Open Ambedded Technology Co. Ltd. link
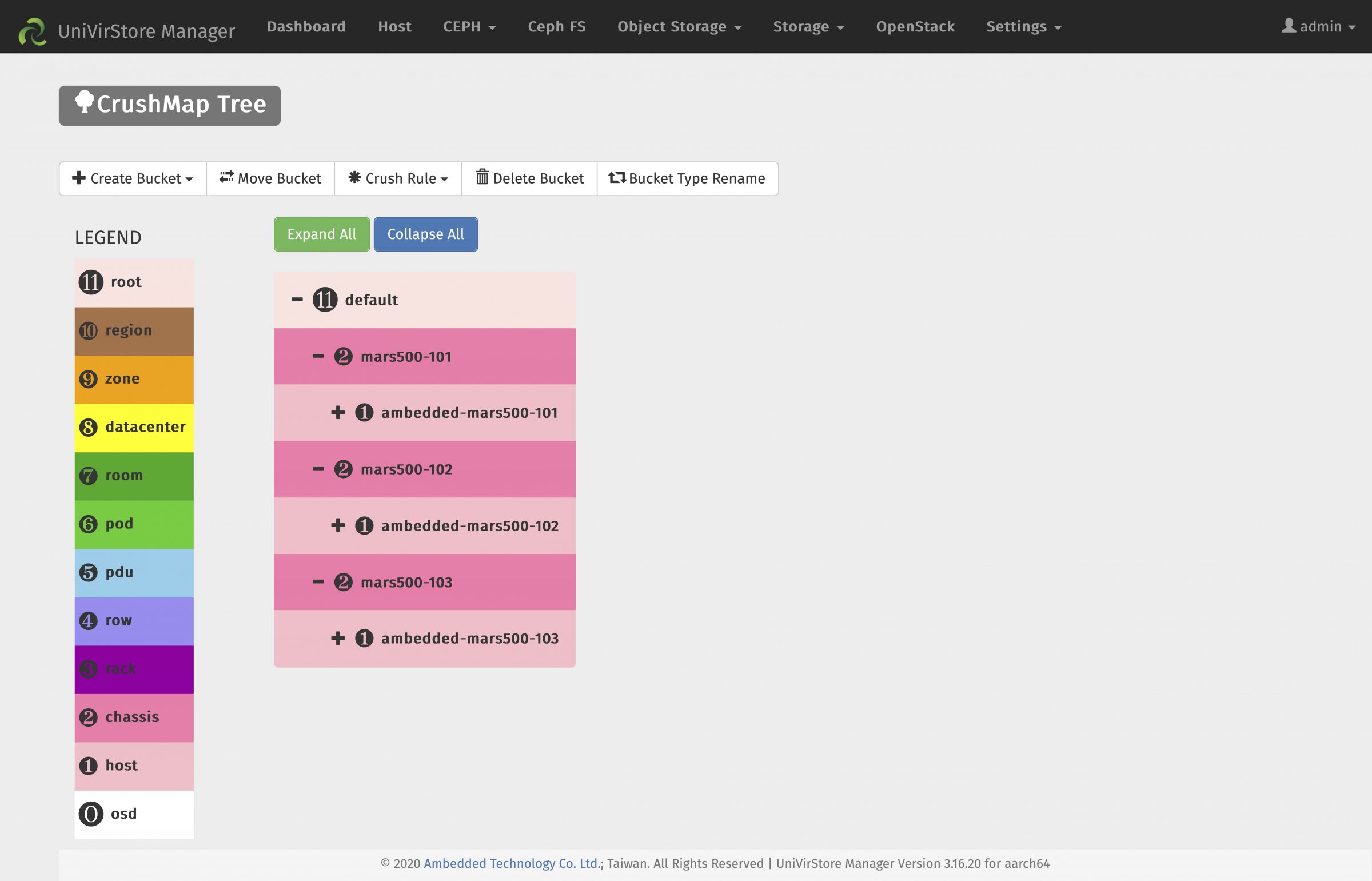Viewport: 1372px width, 881px height. [x=511, y=863]
